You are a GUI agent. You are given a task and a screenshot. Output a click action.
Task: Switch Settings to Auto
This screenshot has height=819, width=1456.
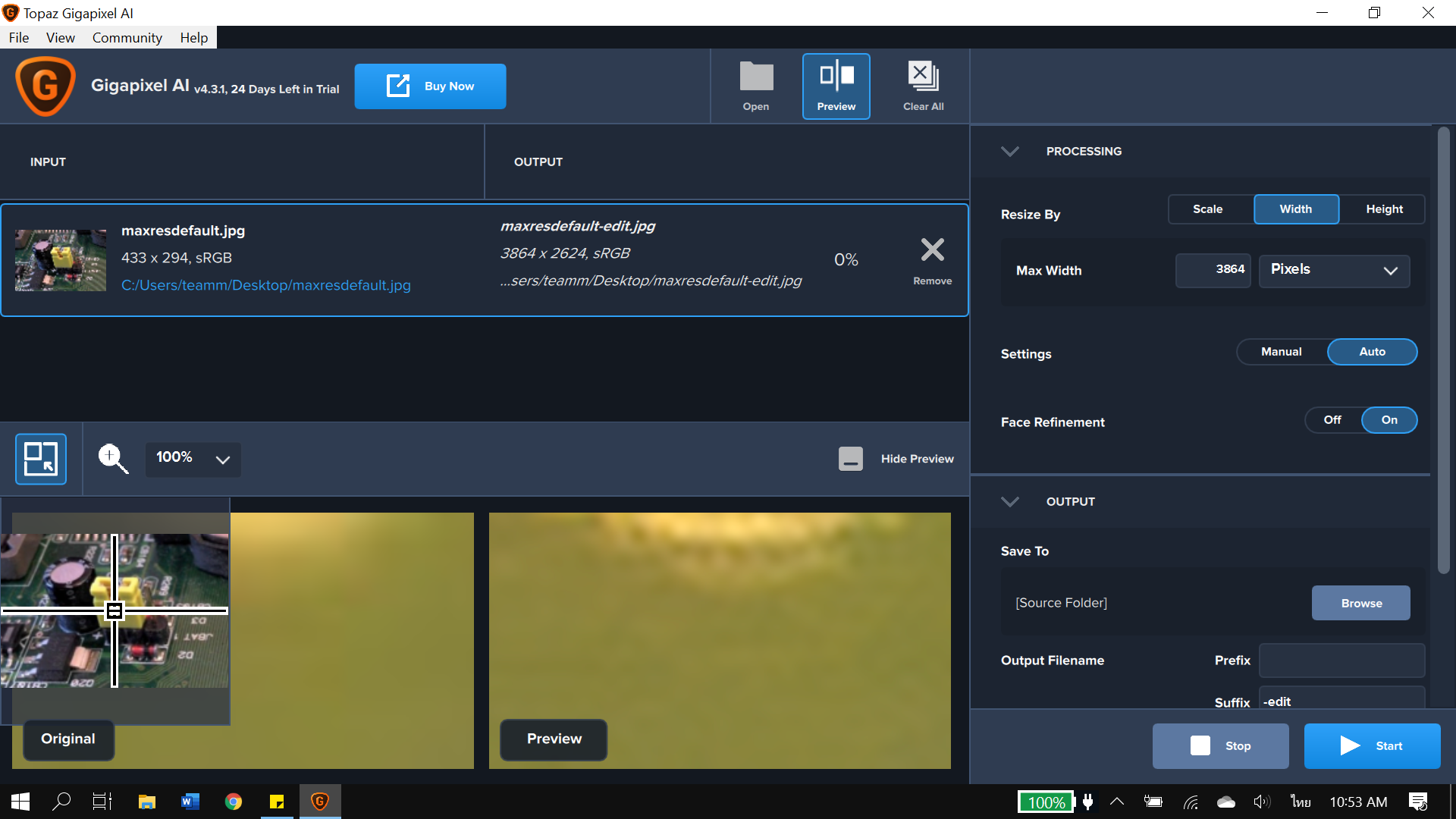[1372, 352]
